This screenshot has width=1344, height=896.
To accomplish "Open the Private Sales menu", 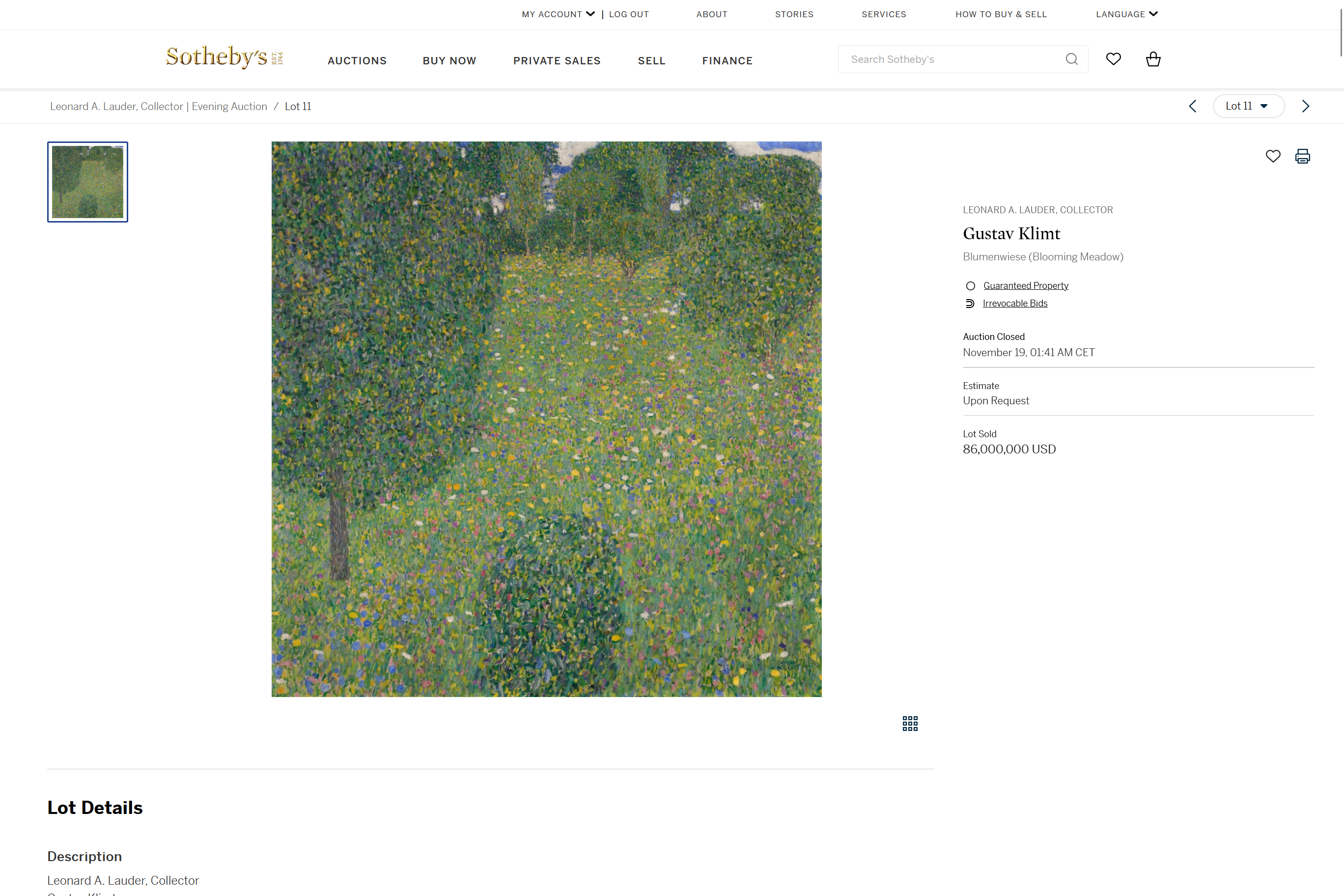I will coord(557,60).
